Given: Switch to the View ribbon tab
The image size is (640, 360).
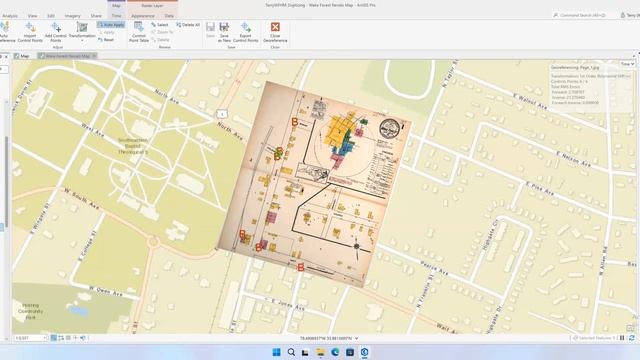Looking at the screenshot, I should pos(32,16).
